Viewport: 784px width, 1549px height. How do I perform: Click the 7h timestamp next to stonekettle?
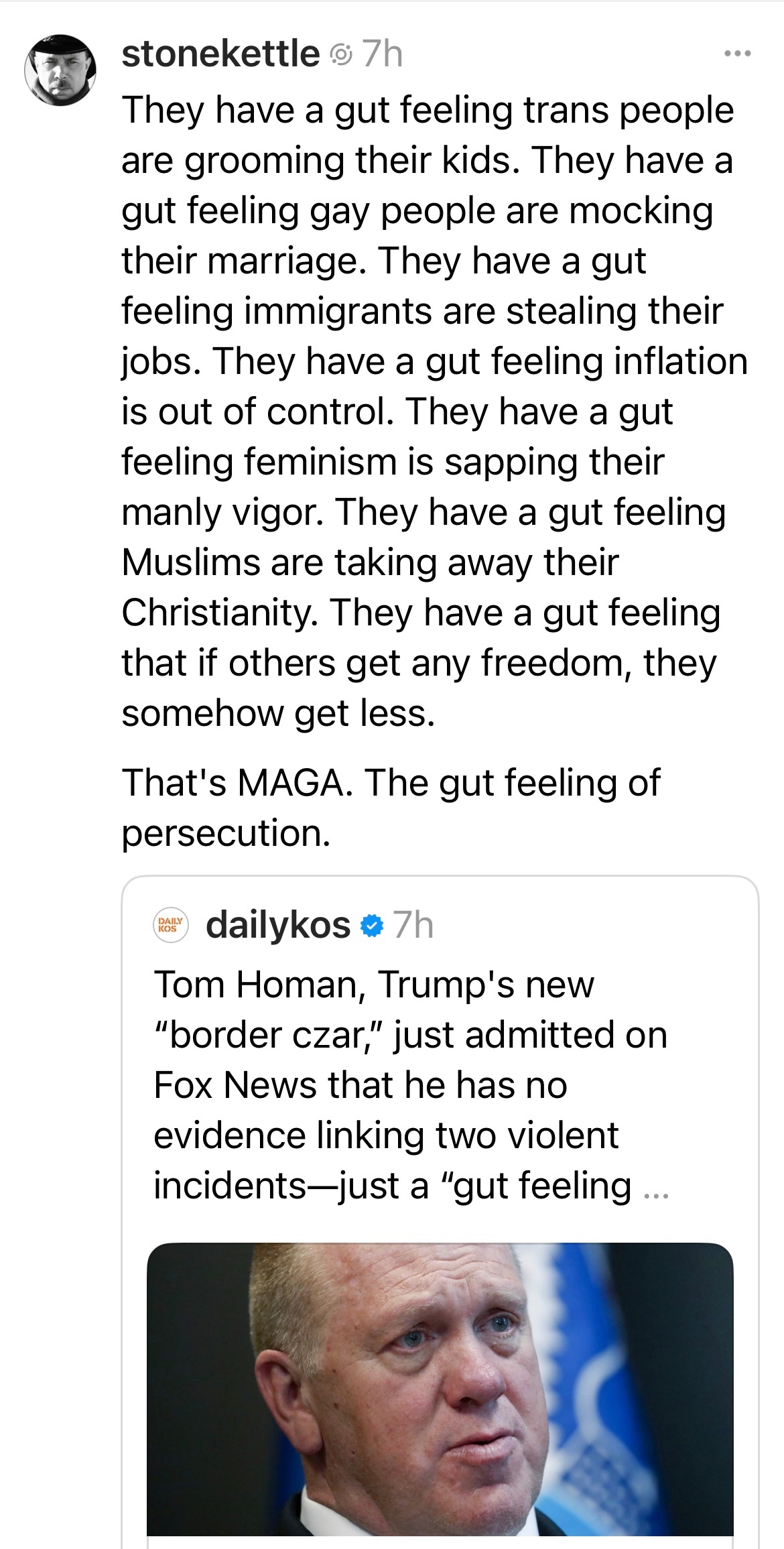(x=383, y=54)
